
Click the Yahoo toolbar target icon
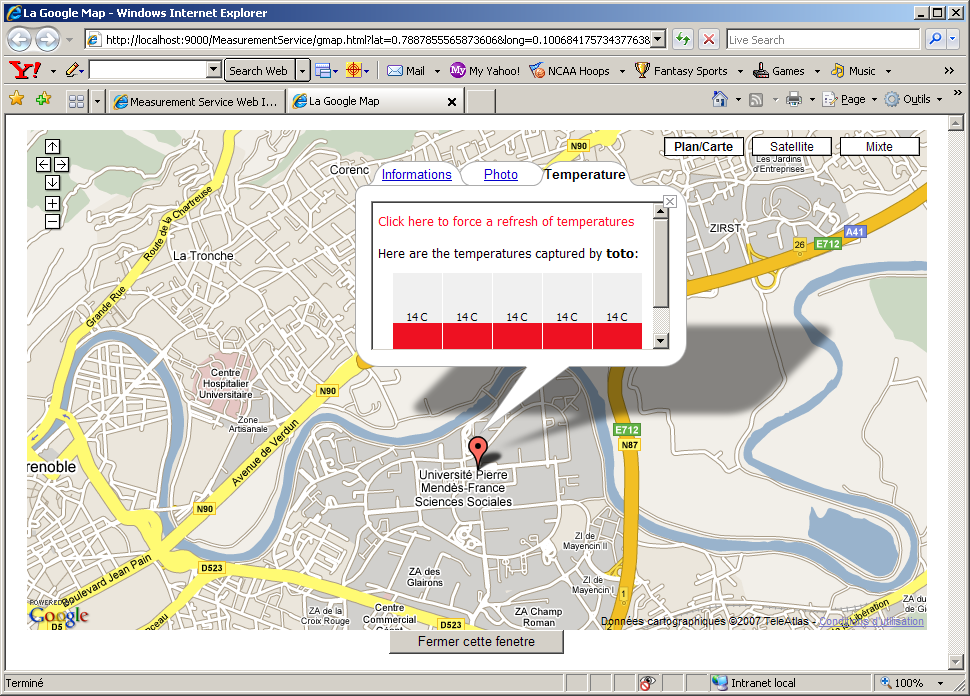click(x=353, y=71)
